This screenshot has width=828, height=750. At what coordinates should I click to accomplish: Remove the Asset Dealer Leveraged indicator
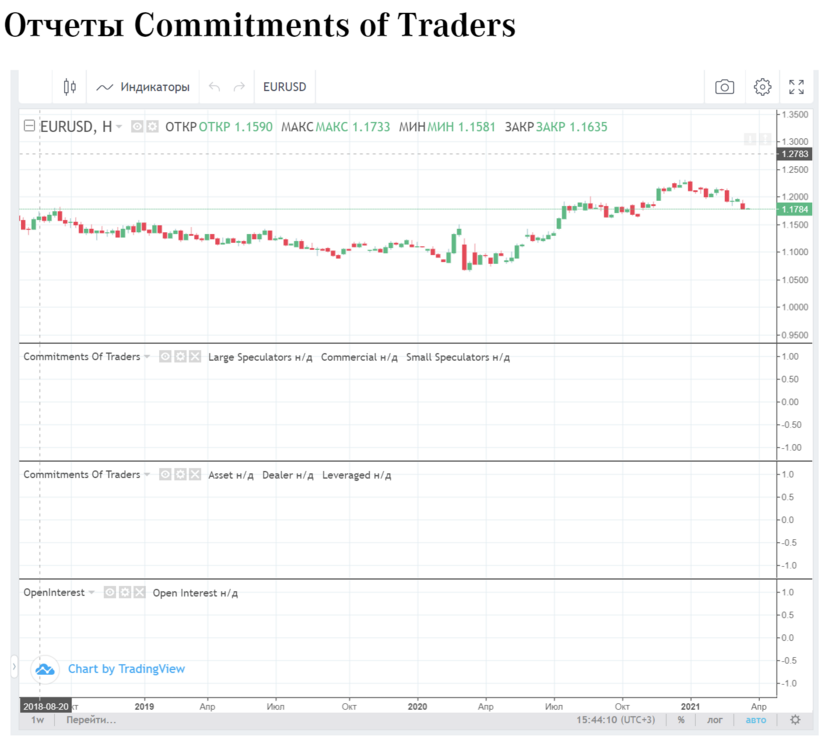pos(195,474)
